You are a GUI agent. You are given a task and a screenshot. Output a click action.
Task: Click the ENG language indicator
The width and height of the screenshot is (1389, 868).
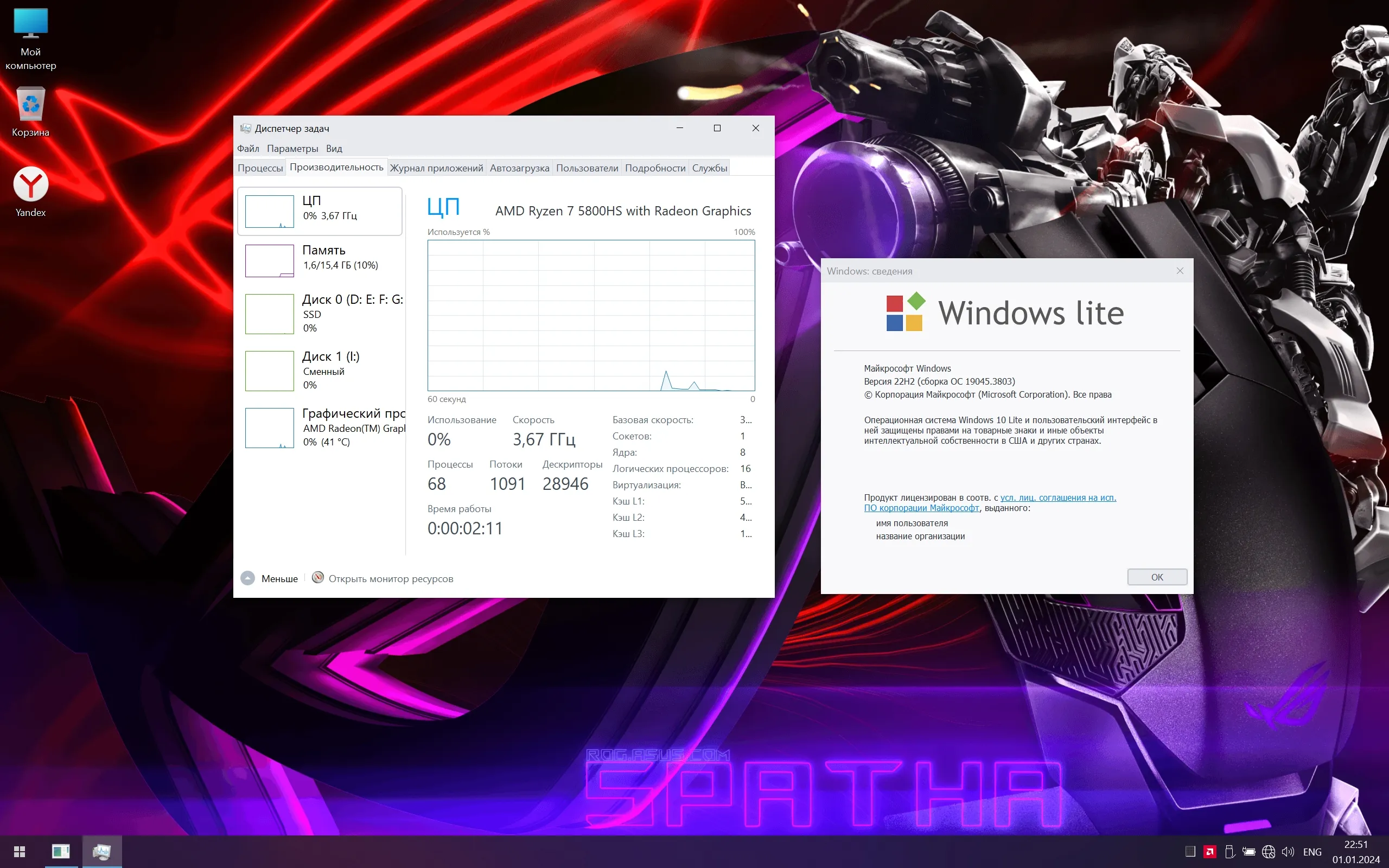[1312, 852]
